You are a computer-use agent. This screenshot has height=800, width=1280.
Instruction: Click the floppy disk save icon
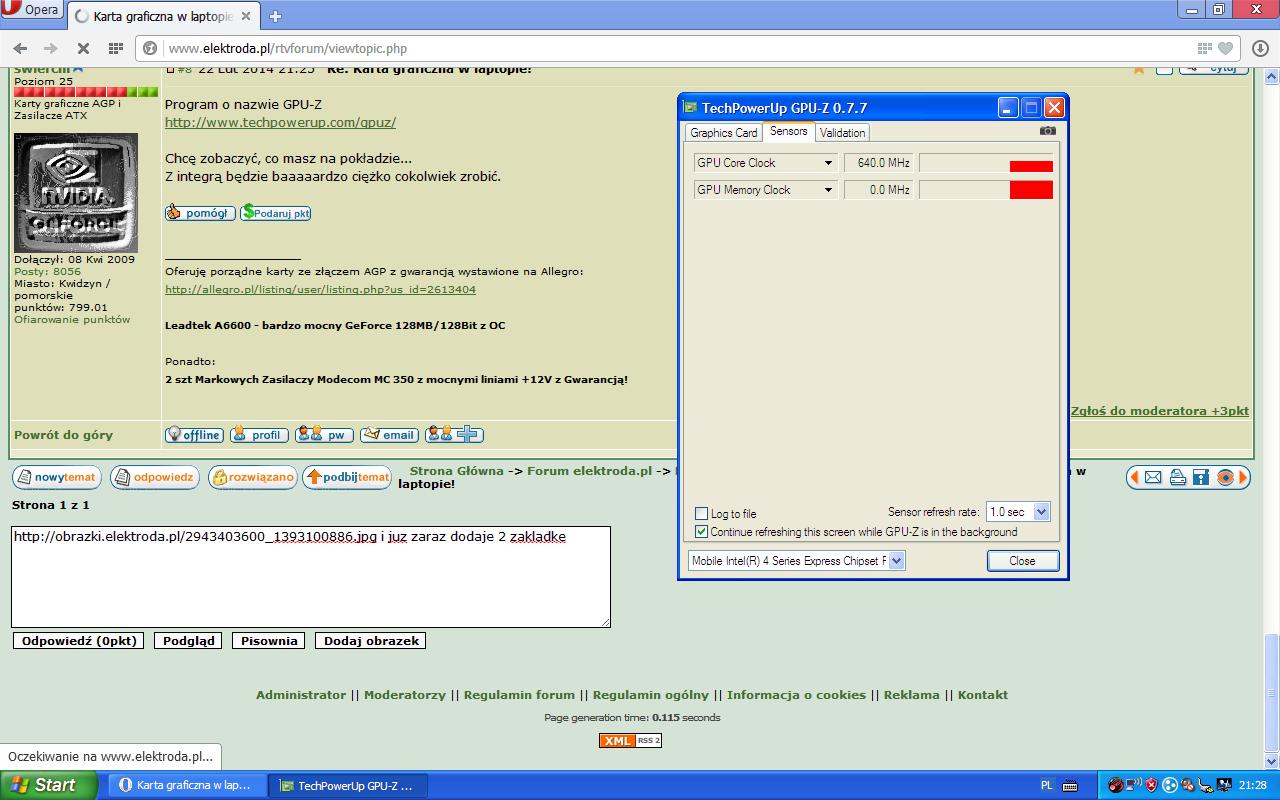1201,478
